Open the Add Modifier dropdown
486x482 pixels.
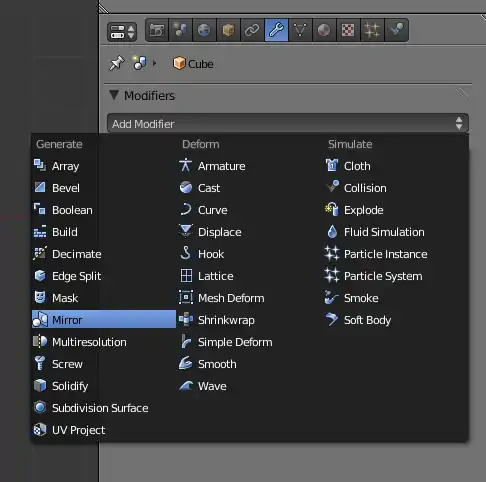(x=288, y=124)
